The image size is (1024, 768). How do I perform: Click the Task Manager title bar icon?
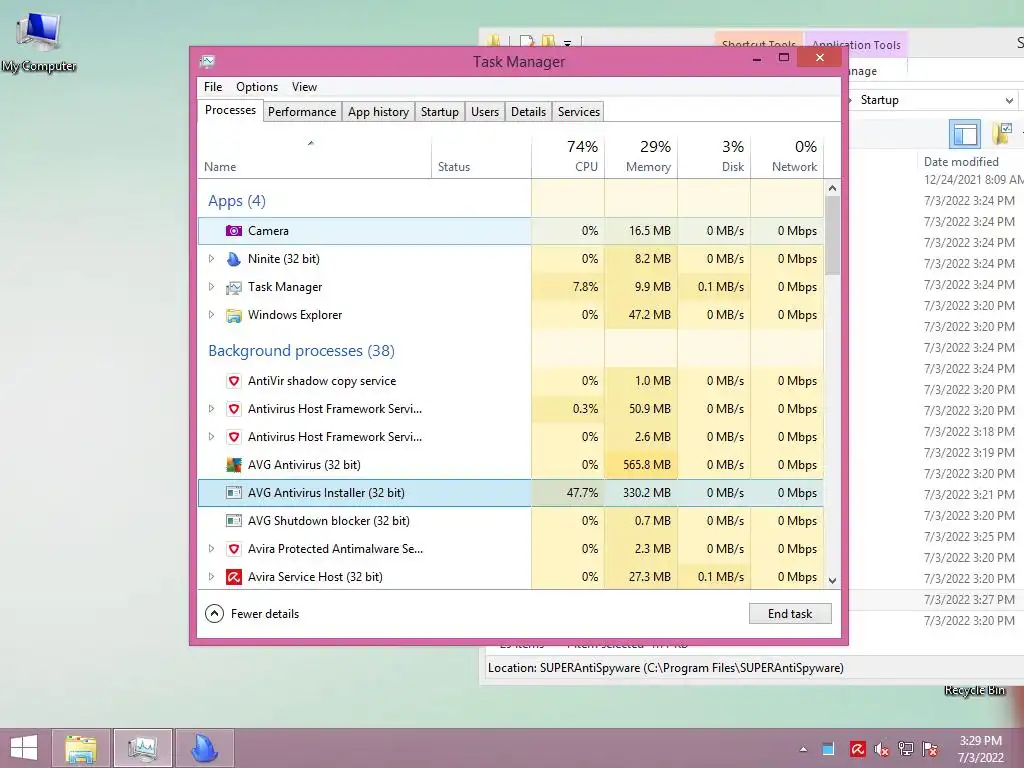(208, 61)
